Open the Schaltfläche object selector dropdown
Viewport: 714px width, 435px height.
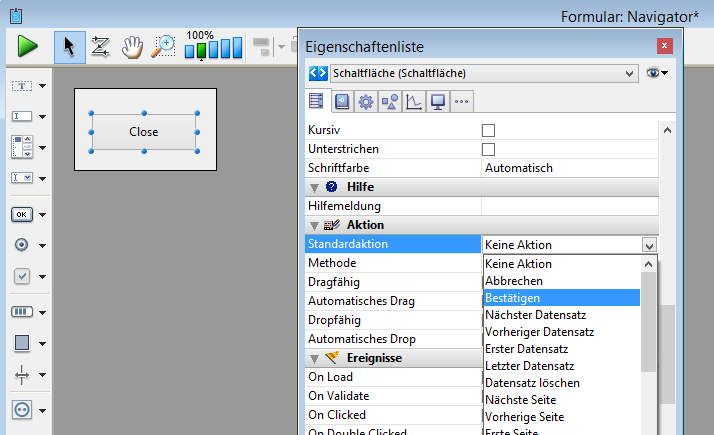pyautogui.click(x=629, y=73)
